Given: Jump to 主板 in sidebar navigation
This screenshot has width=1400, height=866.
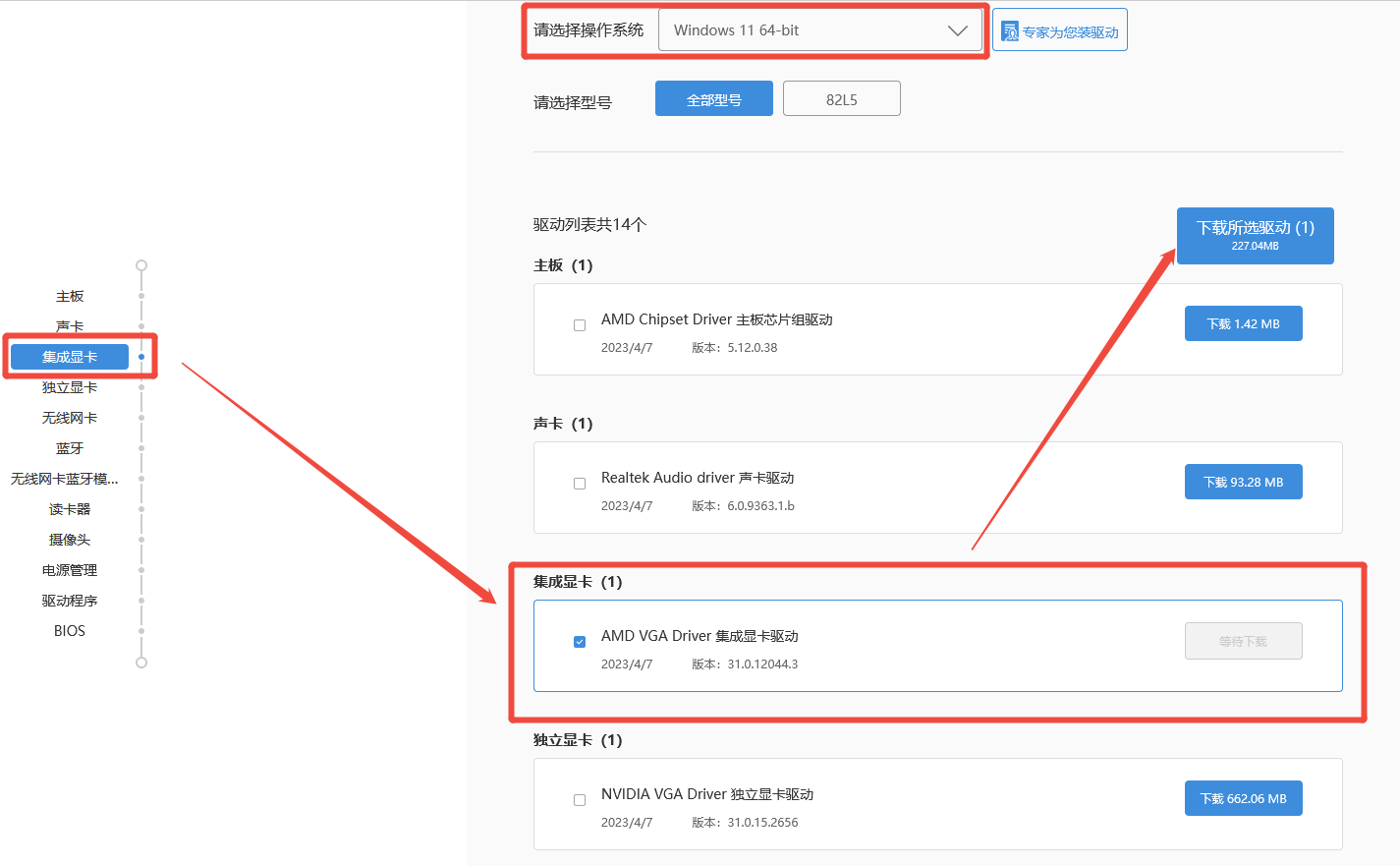Looking at the screenshot, I should pos(70,297).
